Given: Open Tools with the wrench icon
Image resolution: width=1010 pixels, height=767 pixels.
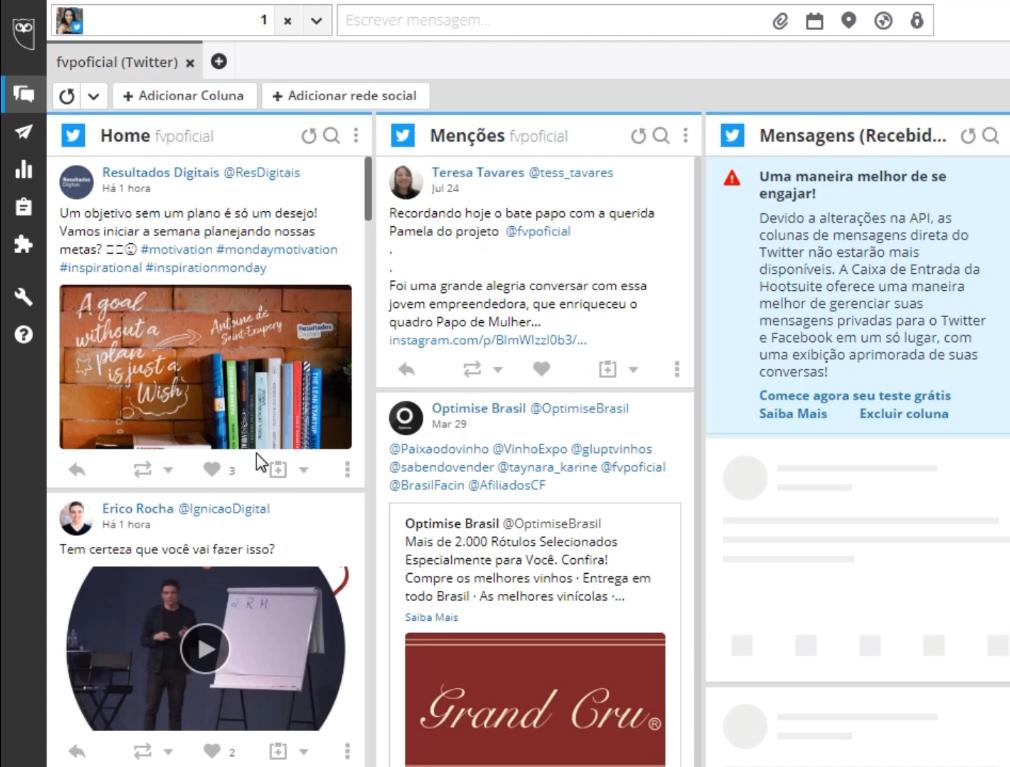Looking at the screenshot, I should click(21, 295).
